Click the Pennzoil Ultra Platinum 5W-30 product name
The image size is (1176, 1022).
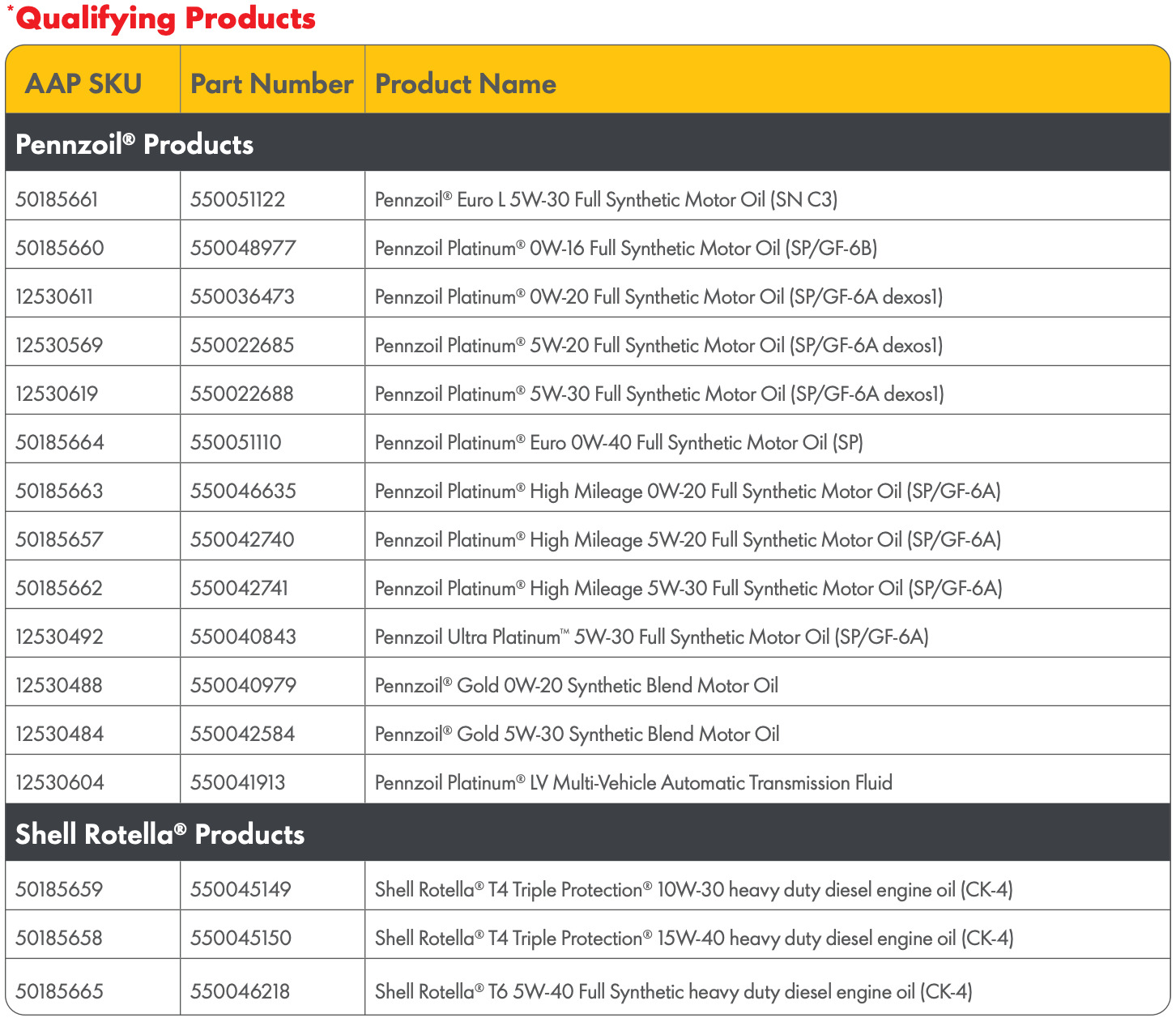652,637
